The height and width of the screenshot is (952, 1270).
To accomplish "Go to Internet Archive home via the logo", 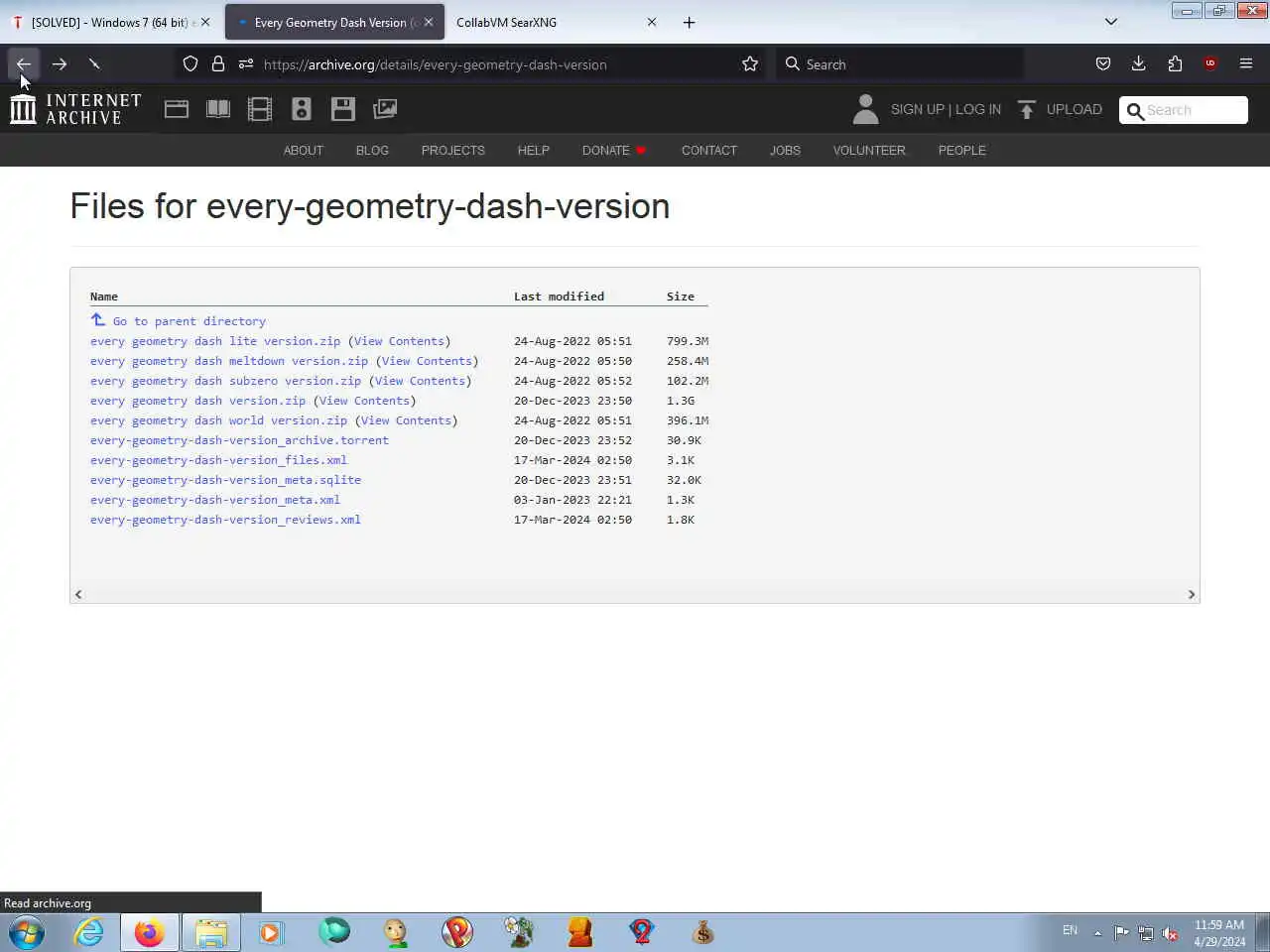I will [75, 109].
